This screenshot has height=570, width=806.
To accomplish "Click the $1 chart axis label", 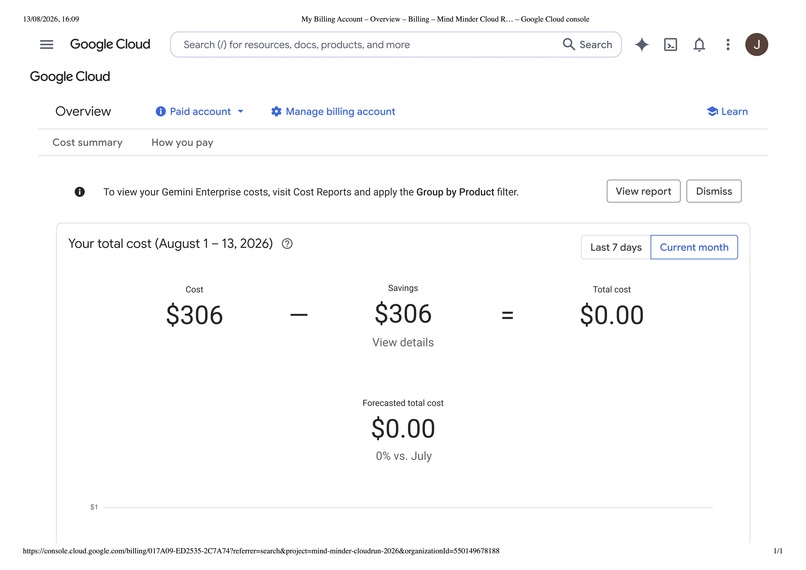I will pyautogui.click(x=94, y=507).
